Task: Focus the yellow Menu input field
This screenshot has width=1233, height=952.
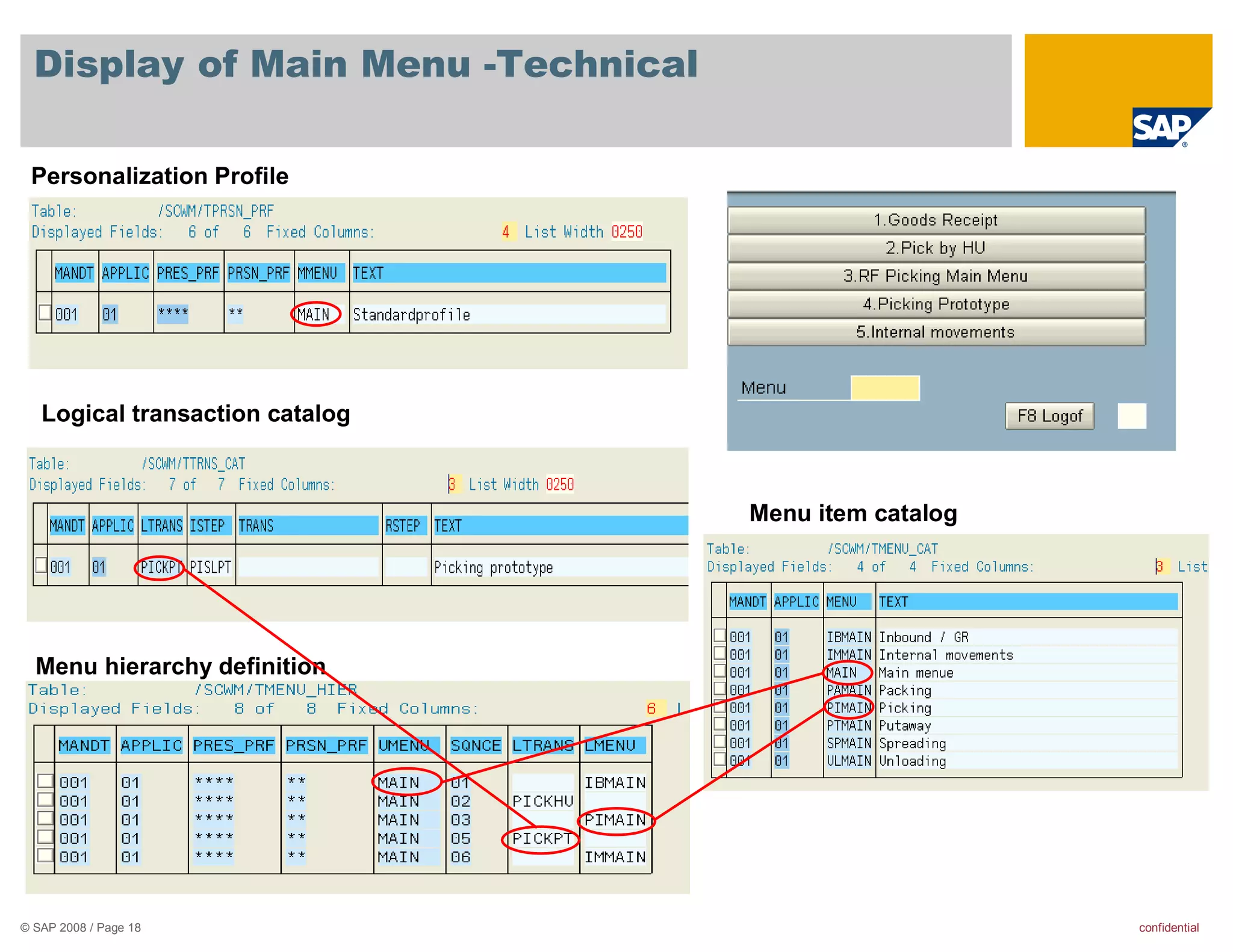Action: click(884, 388)
